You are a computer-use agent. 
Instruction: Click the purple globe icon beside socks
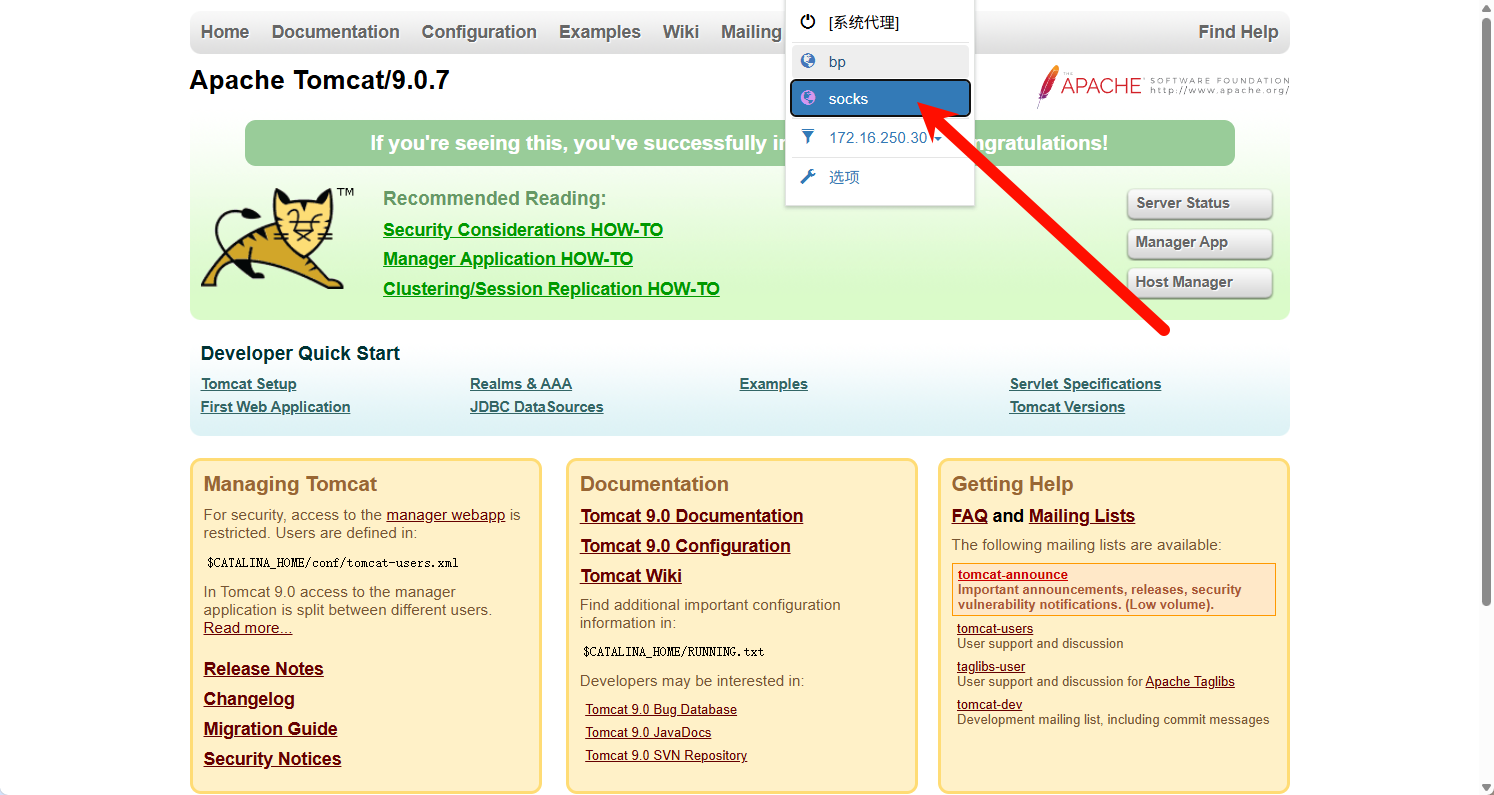click(x=808, y=98)
